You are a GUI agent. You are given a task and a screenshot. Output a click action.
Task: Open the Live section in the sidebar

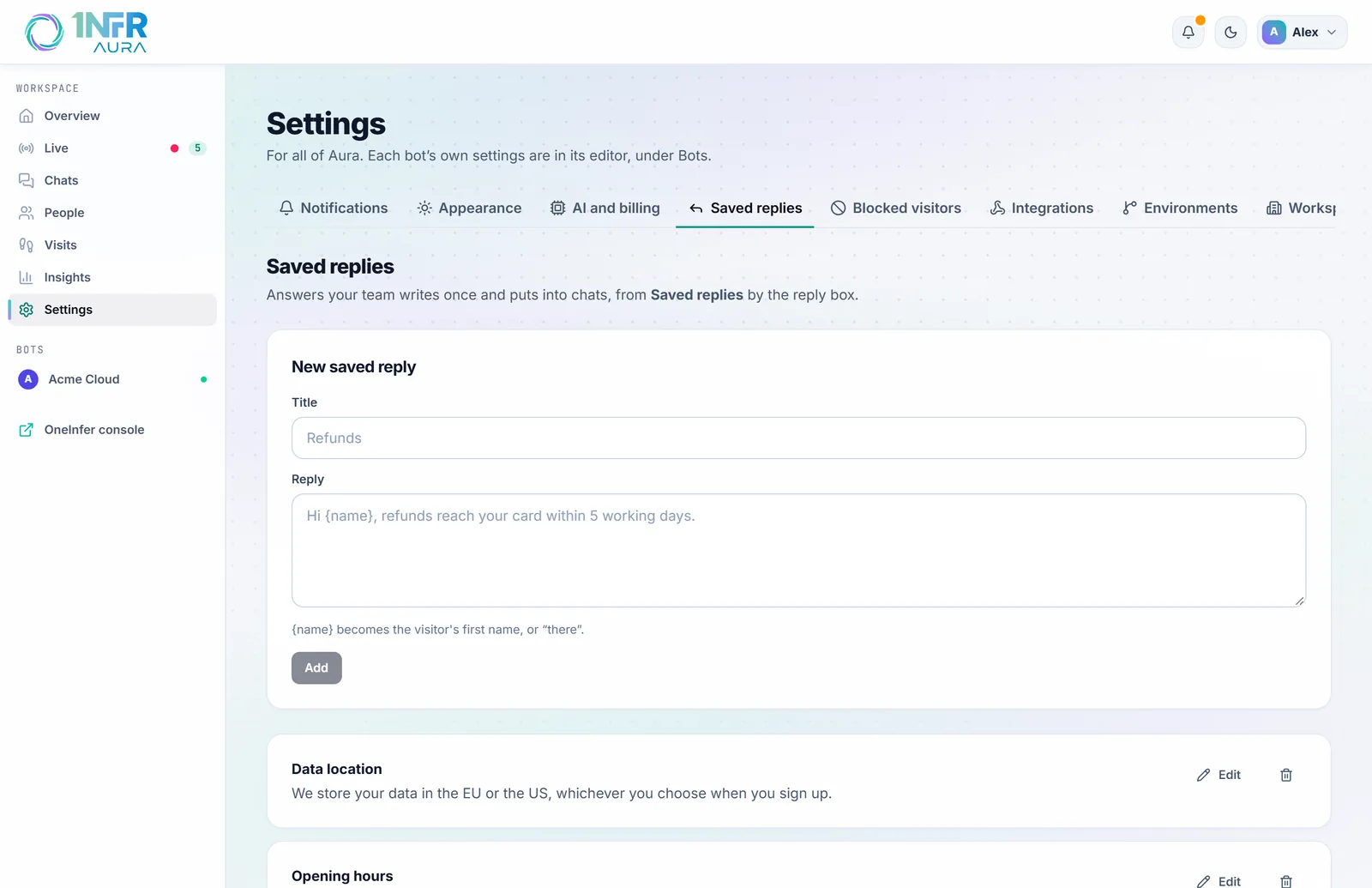tap(112, 148)
